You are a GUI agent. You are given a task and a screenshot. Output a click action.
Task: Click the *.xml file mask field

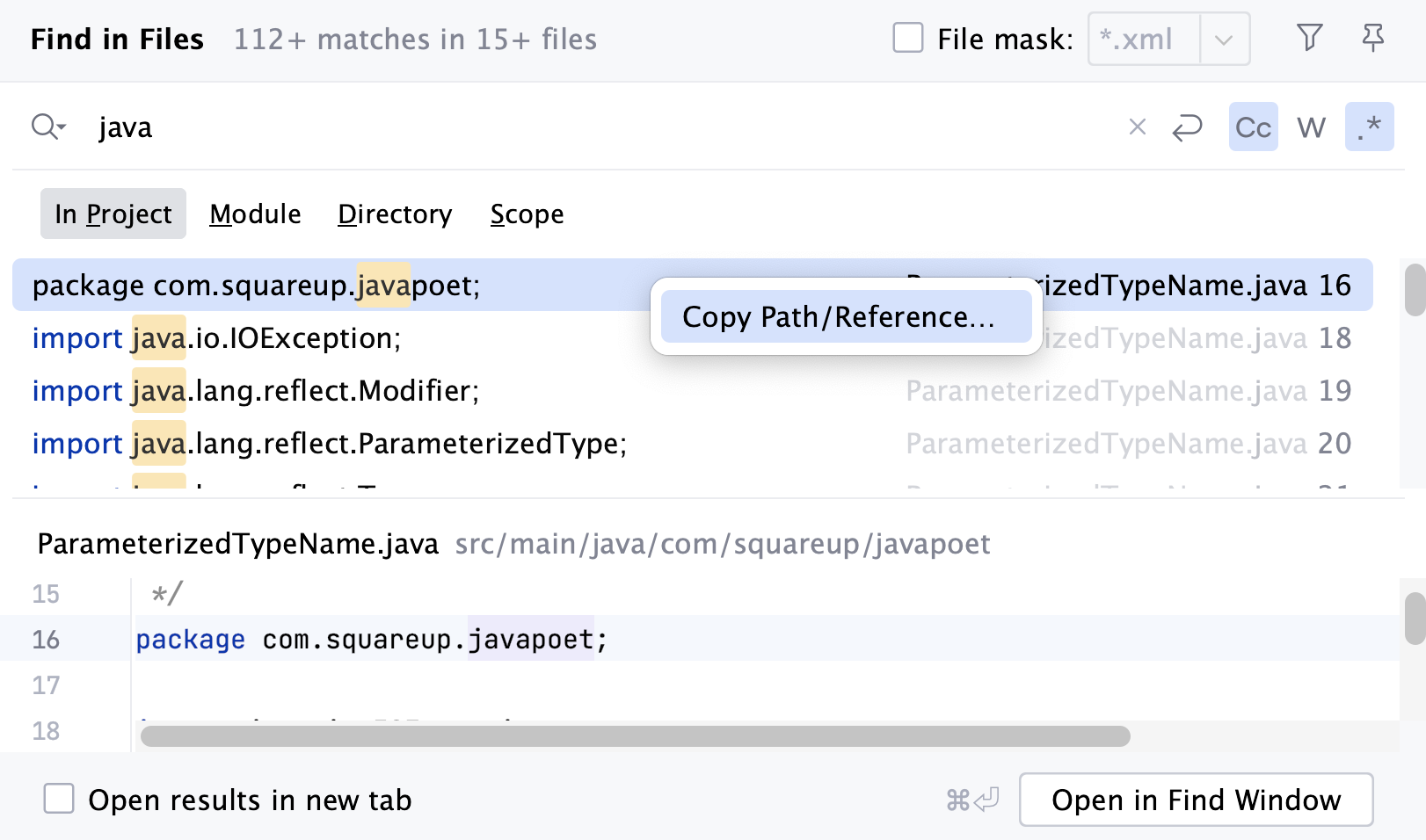coord(1144,40)
